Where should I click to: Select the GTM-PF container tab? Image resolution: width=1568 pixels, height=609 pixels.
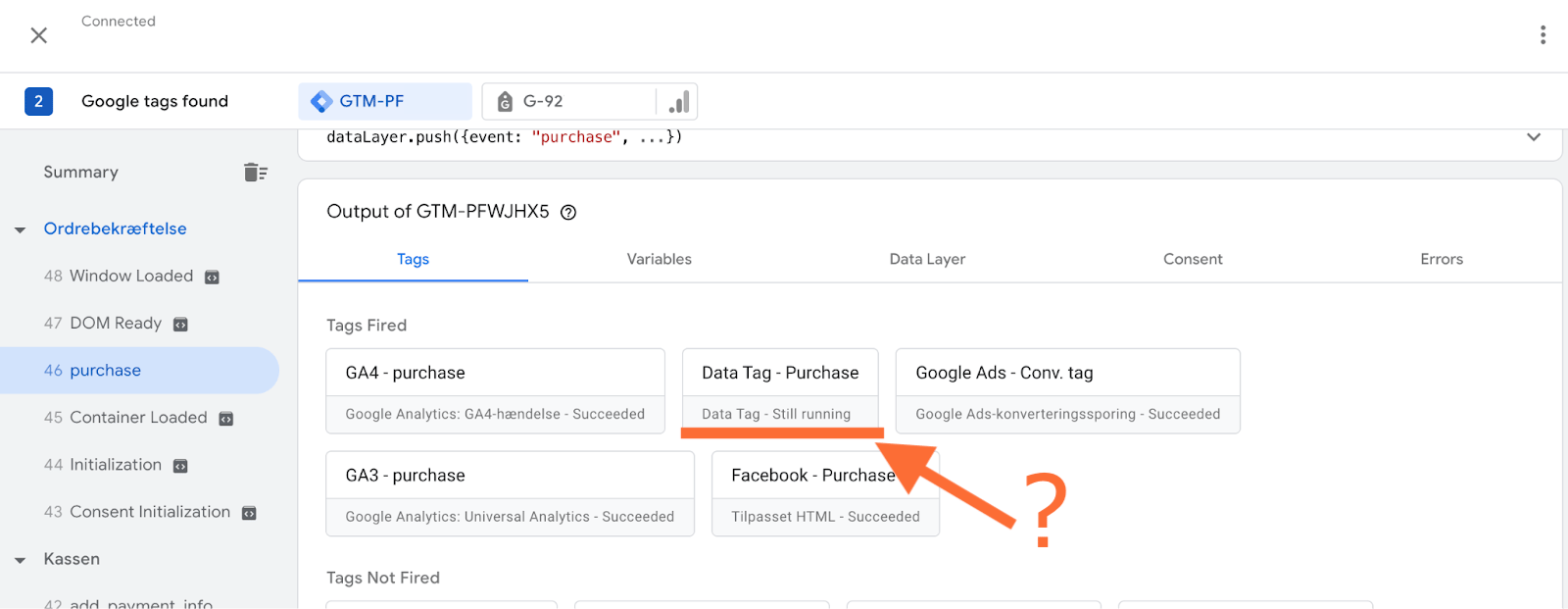[385, 101]
